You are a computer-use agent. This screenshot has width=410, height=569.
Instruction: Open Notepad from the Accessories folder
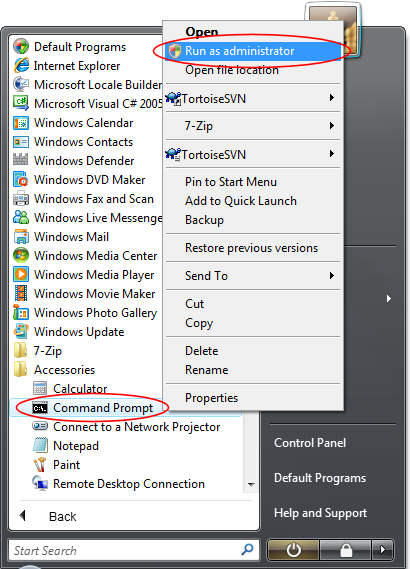click(65, 446)
